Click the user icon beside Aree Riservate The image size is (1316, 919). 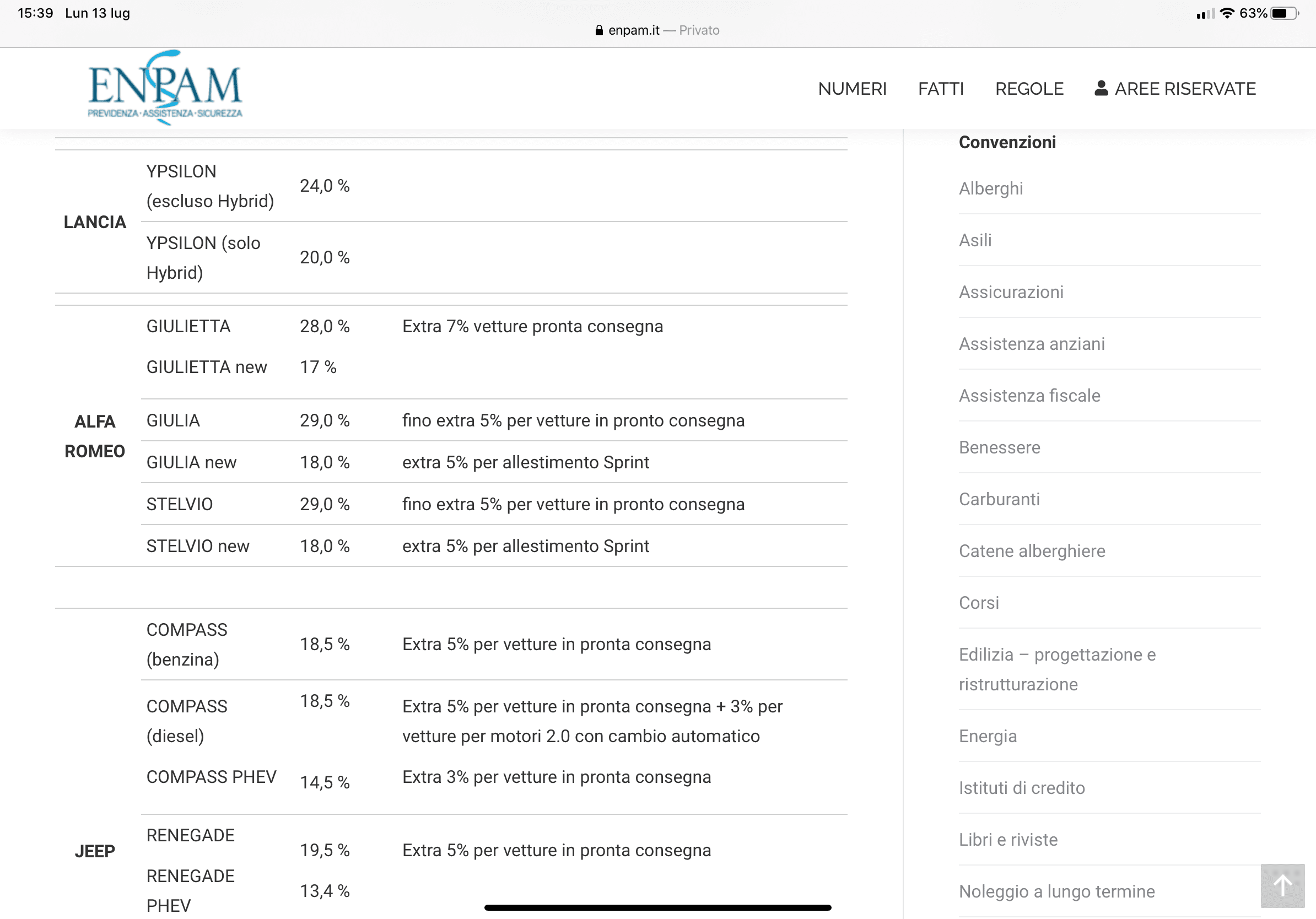tap(1101, 88)
